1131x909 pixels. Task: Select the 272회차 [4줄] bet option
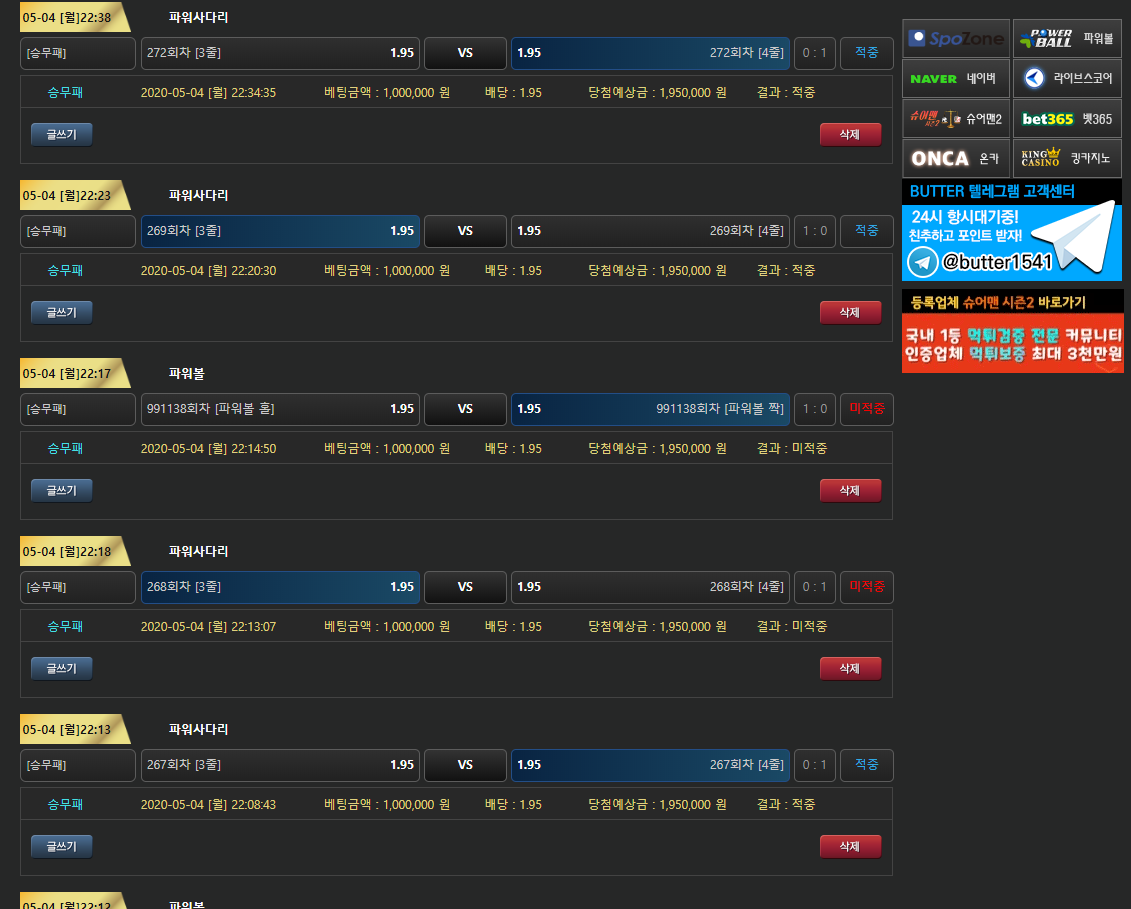tap(650, 53)
